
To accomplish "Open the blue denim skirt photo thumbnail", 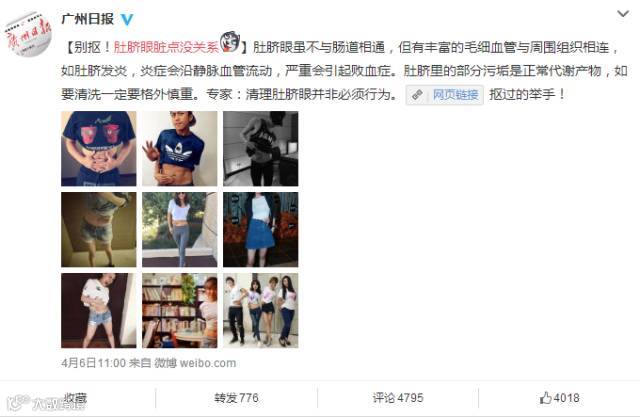I will pos(260,230).
